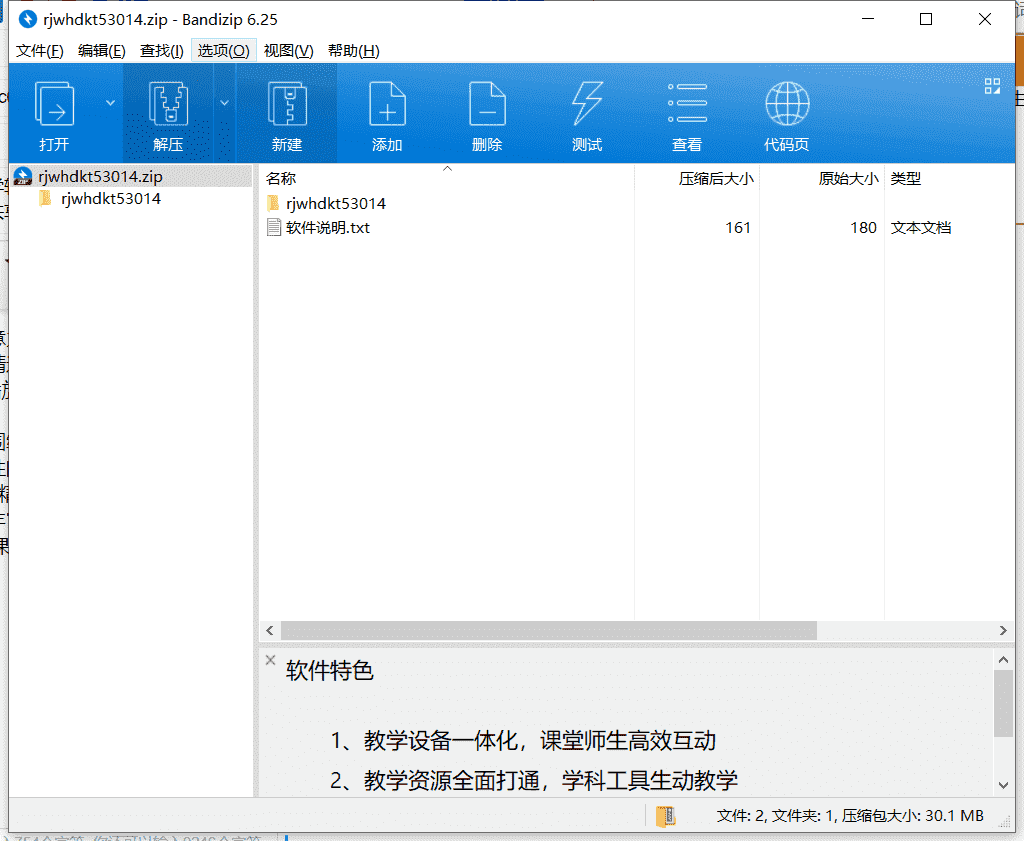Click comment pane scroll down arrow
This screenshot has width=1024, height=841.
tap(1003, 785)
